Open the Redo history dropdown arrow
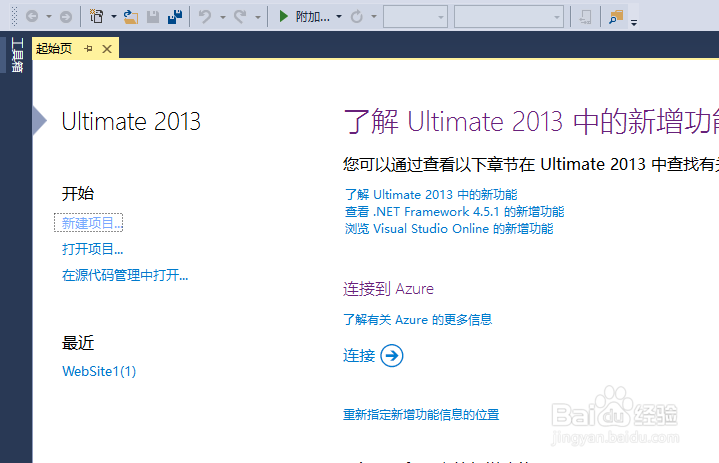 258,17
